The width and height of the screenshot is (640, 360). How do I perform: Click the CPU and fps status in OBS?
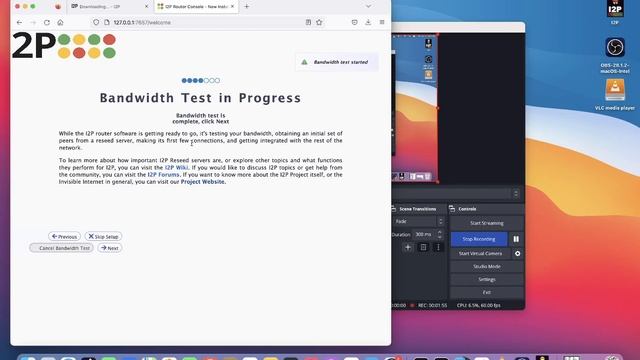pos(479,305)
